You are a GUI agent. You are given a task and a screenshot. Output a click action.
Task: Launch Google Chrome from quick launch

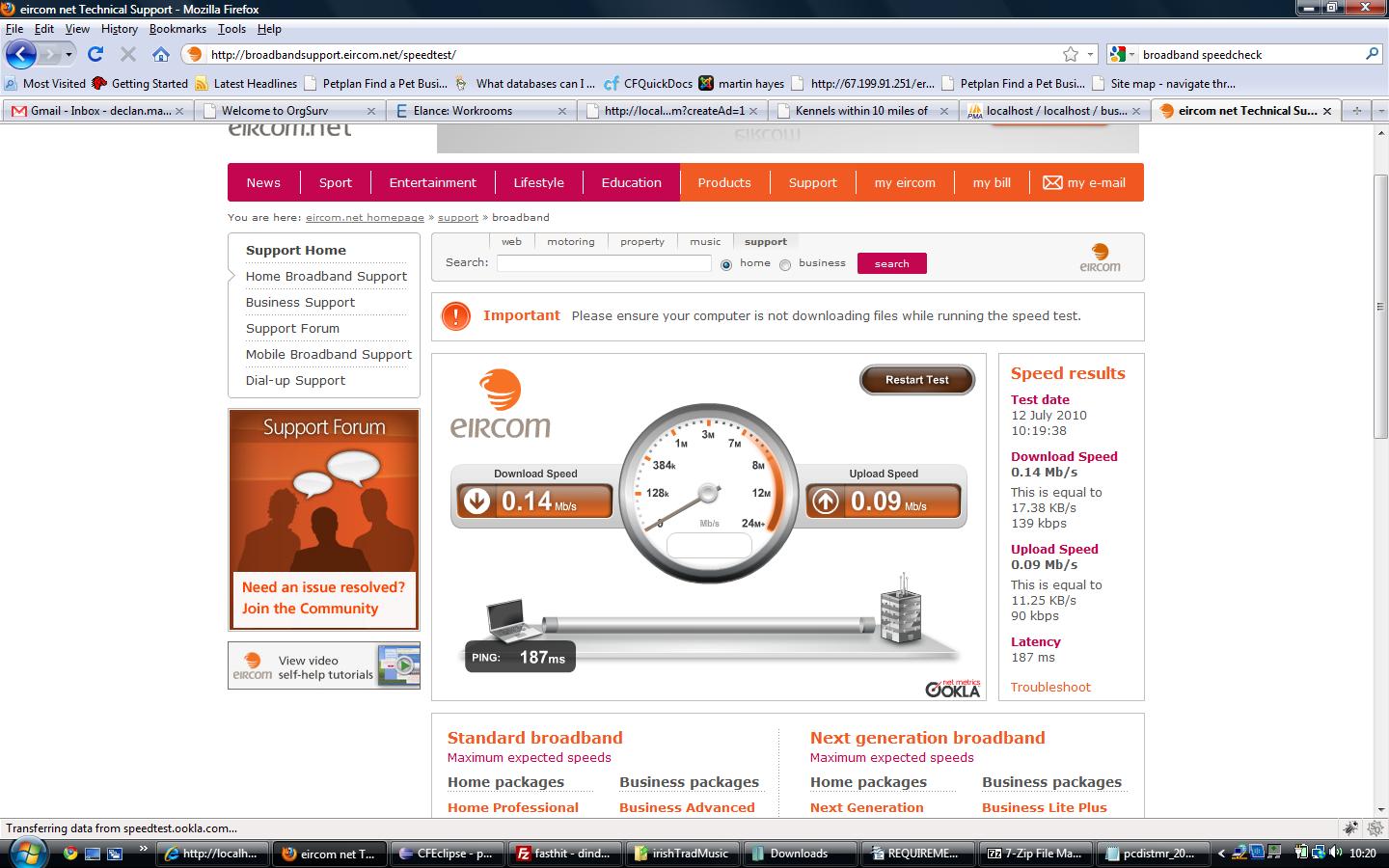point(70,853)
